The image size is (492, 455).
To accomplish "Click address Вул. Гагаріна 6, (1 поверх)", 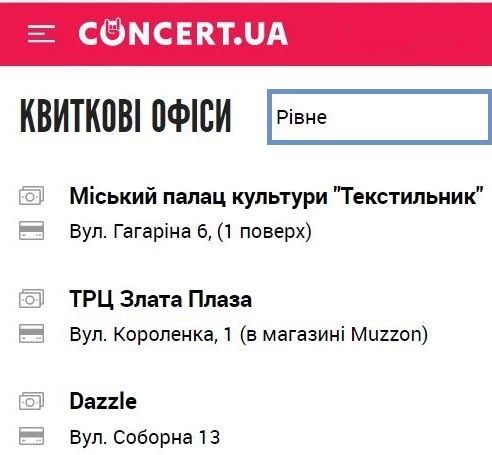I will [x=191, y=231].
